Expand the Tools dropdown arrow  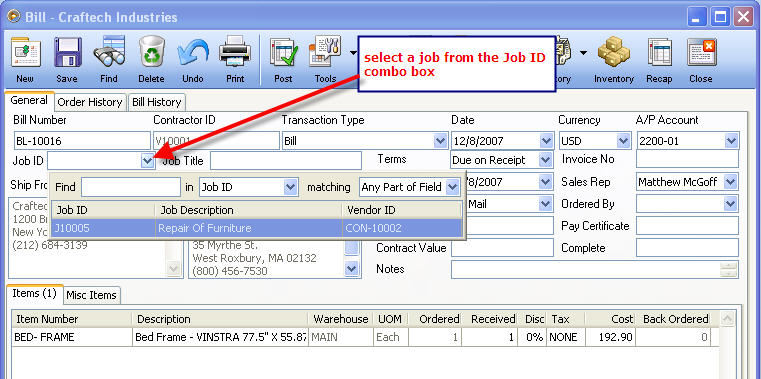pyautogui.click(x=353, y=52)
